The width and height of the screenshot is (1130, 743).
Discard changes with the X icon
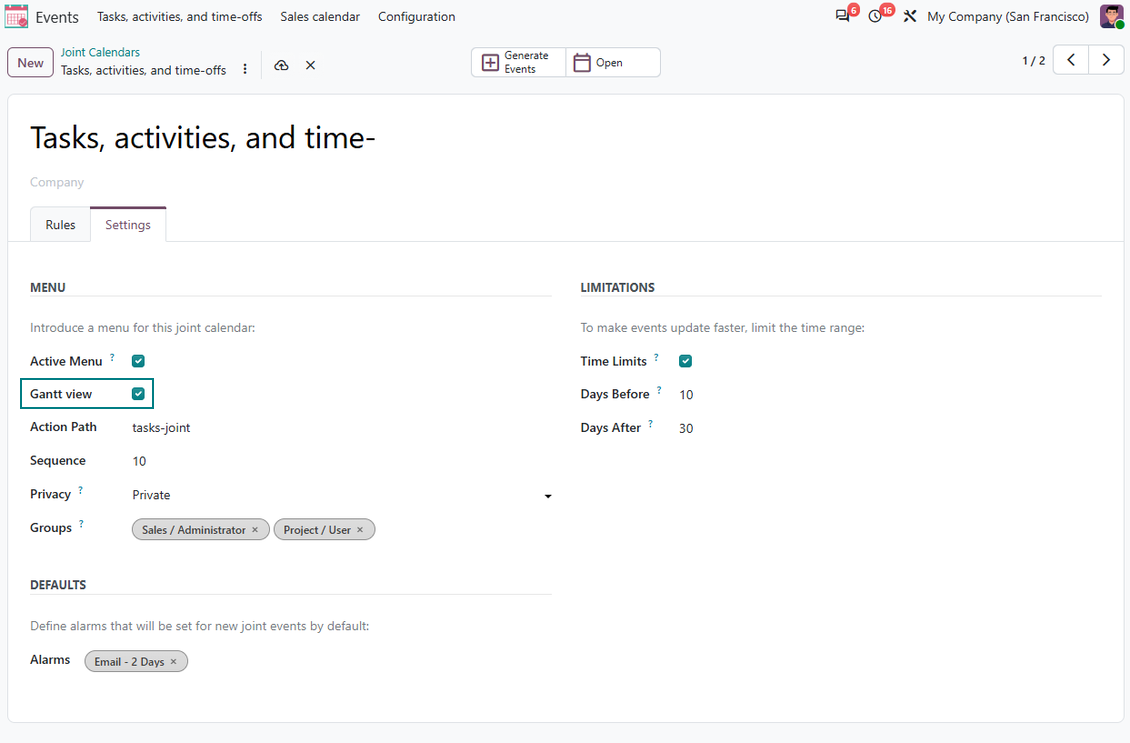tap(311, 65)
